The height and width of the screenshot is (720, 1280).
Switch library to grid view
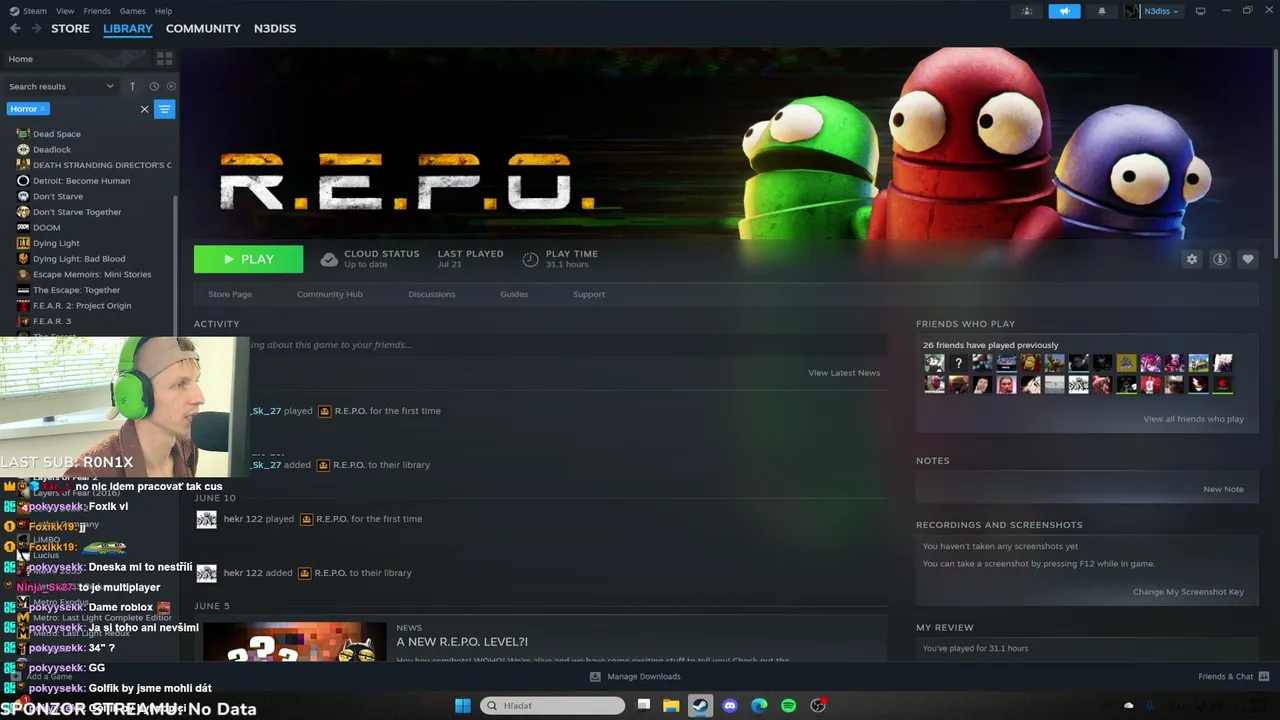tap(163, 59)
